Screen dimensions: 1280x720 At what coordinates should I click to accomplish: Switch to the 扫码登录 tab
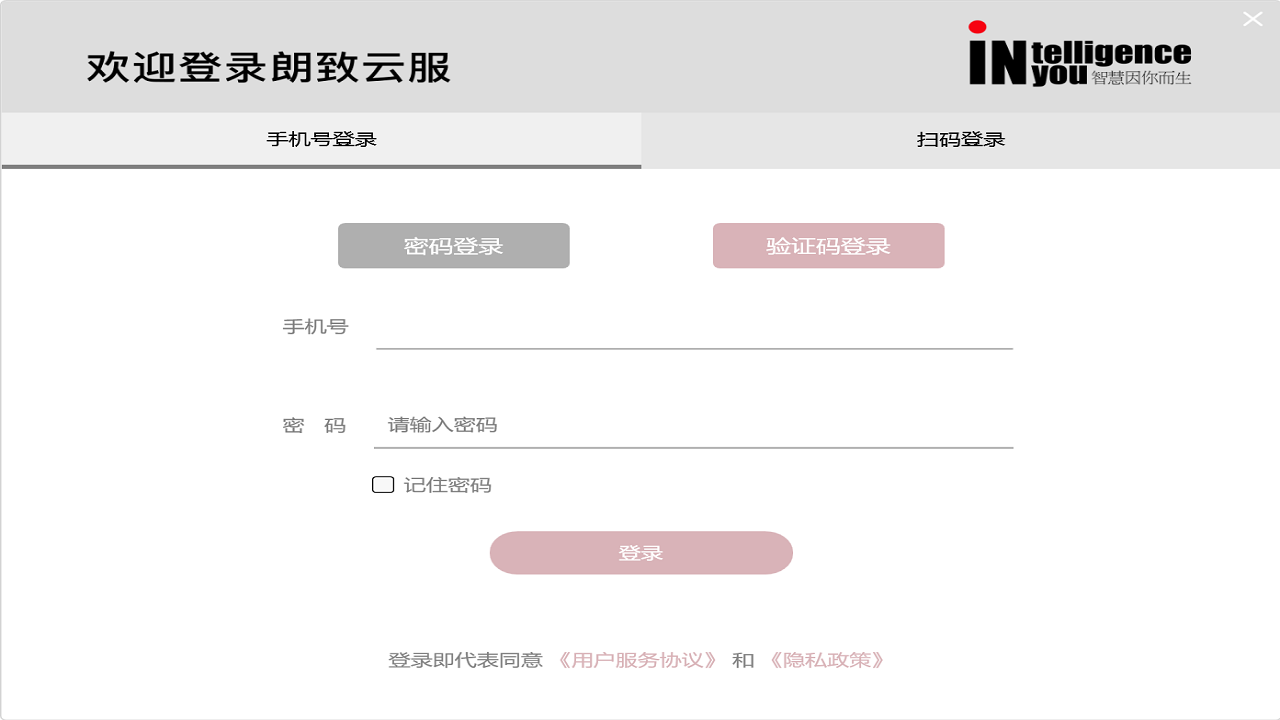click(x=958, y=140)
